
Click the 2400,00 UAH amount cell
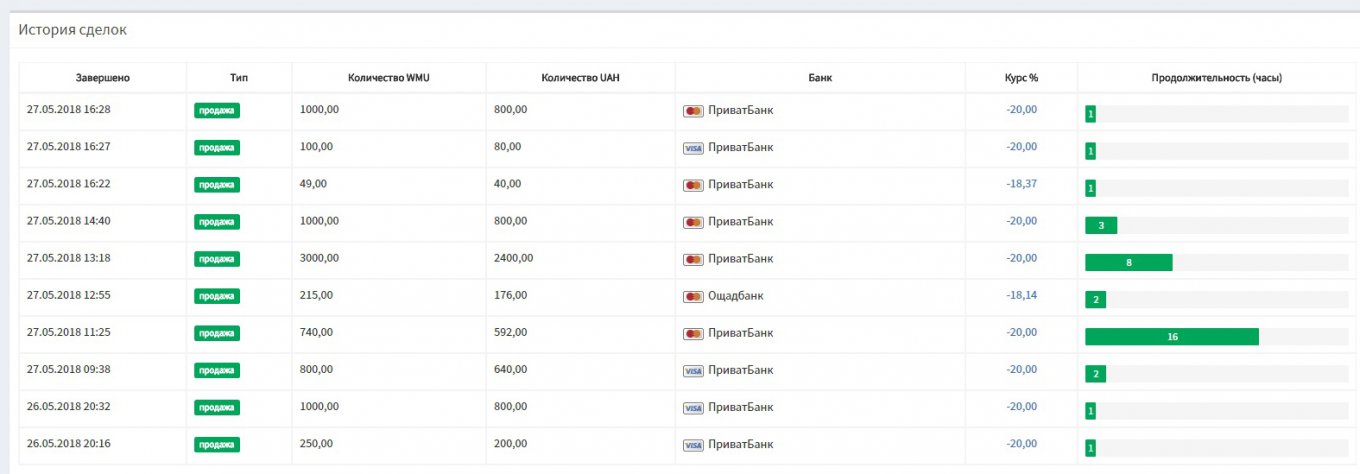(514, 258)
